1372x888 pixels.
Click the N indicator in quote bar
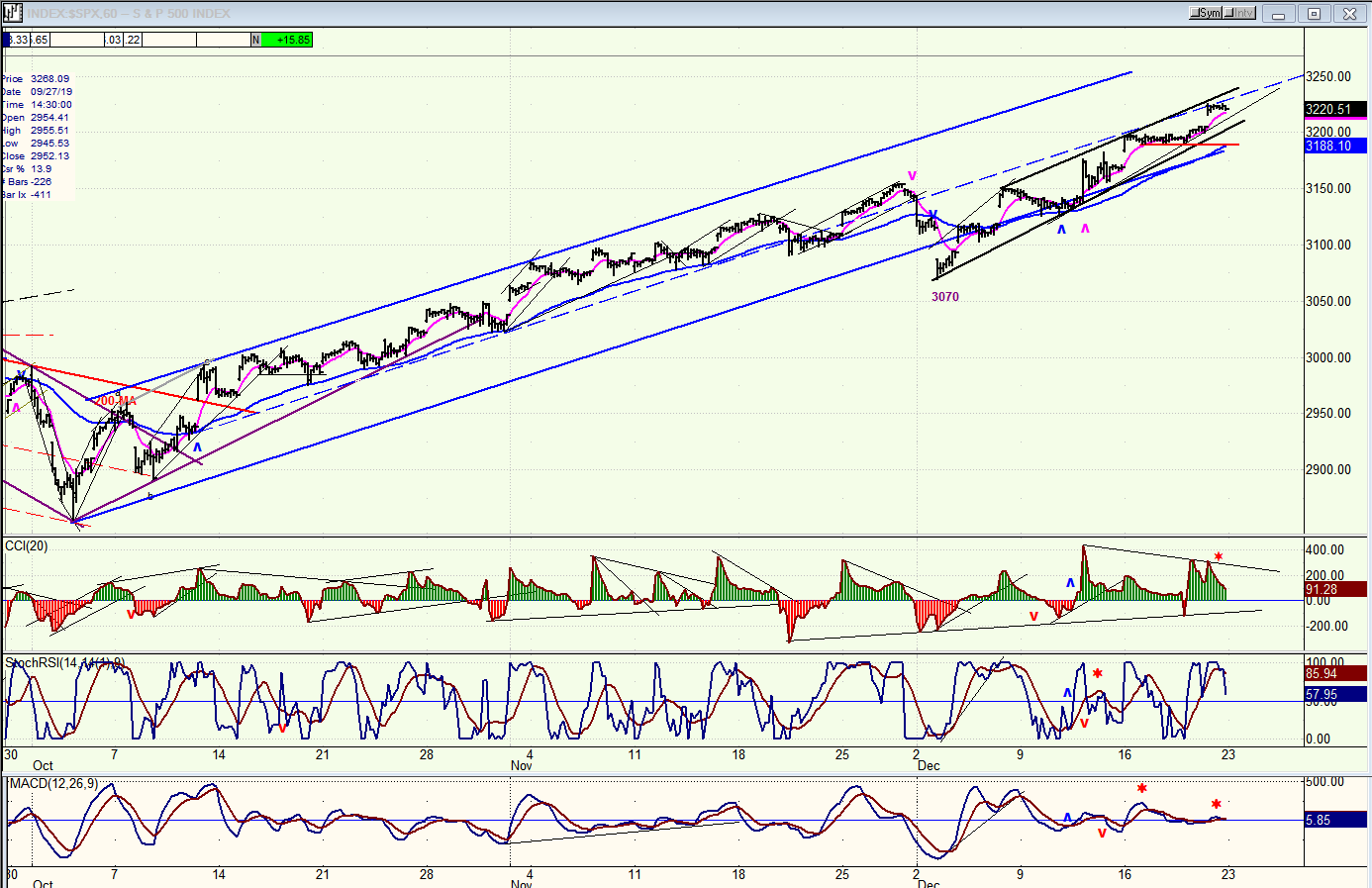pos(255,40)
